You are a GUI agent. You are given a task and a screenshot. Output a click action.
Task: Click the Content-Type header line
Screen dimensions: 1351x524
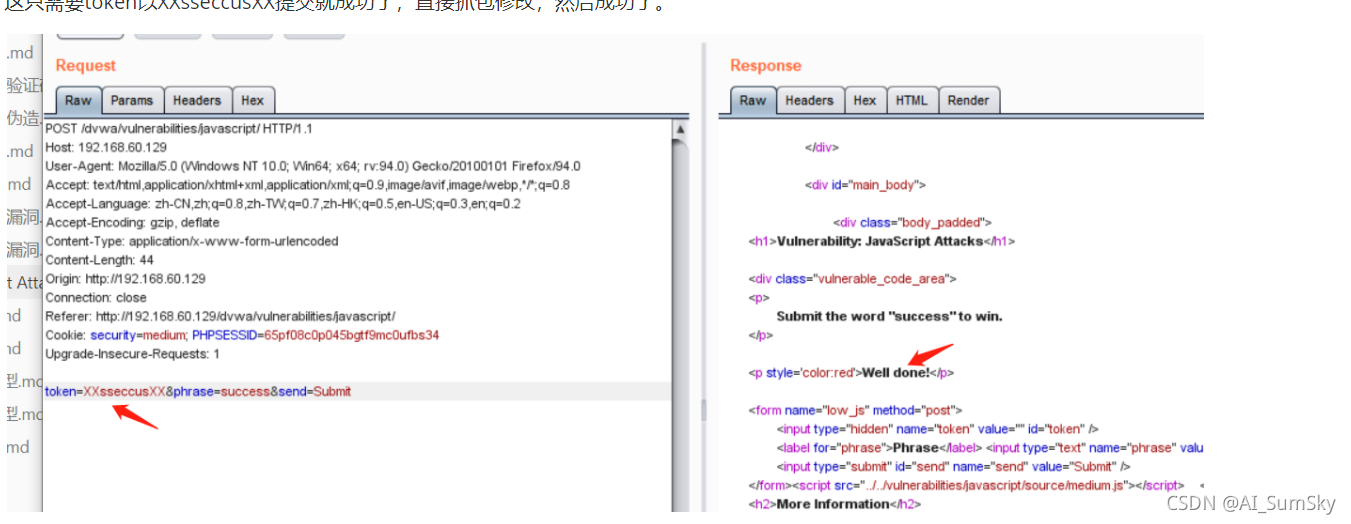point(192,241)
